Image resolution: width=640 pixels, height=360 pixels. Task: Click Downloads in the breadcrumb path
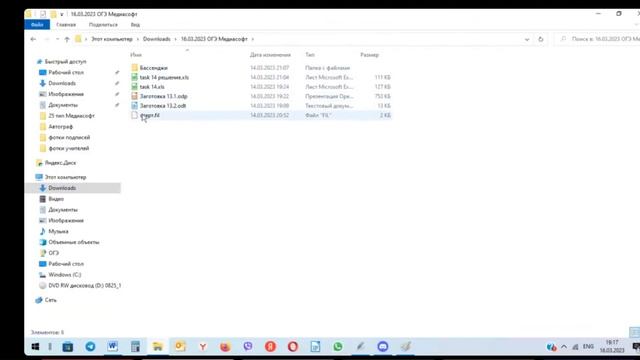point(157,39)
